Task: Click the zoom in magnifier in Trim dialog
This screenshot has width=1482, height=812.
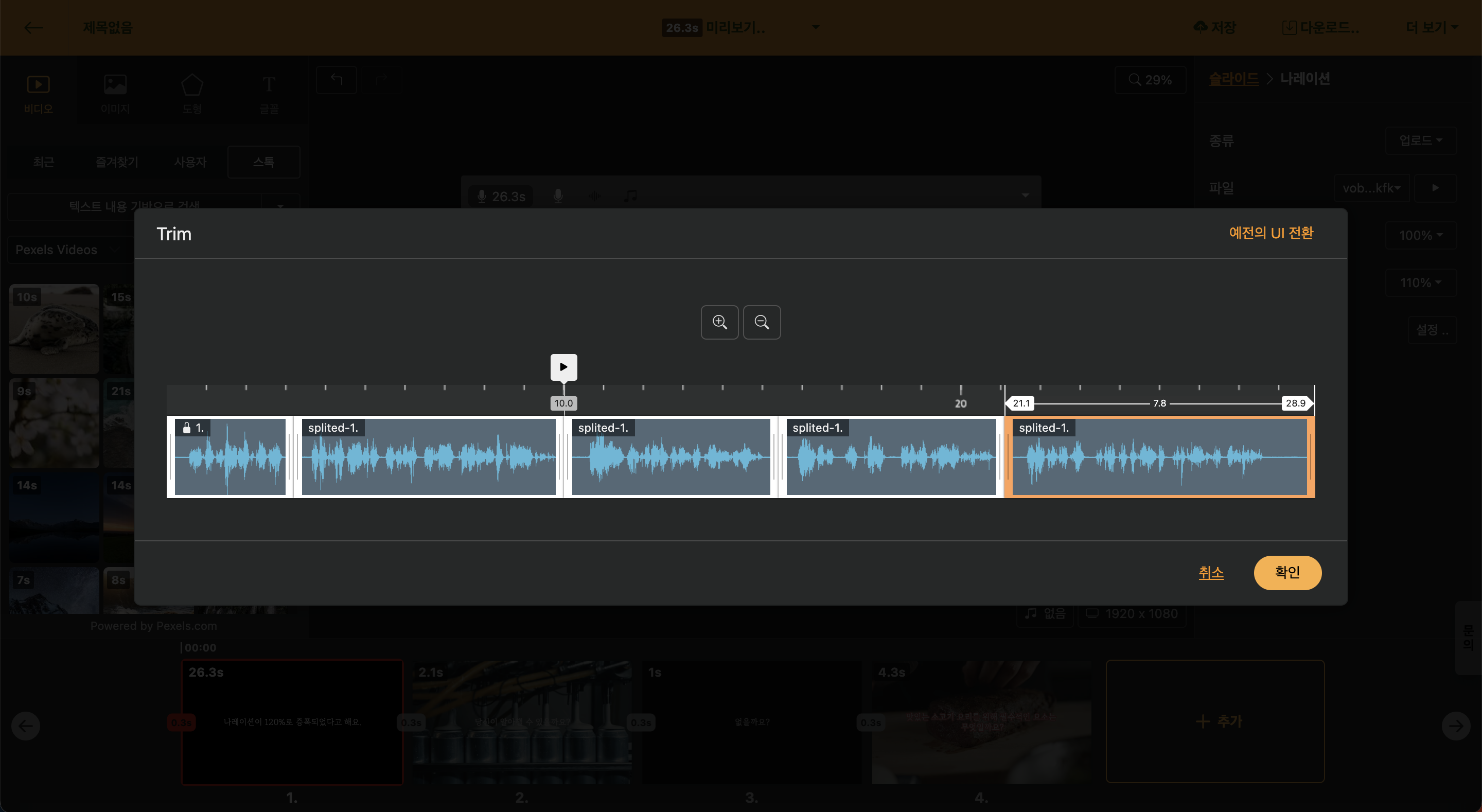Action: [x=719, y=322]
